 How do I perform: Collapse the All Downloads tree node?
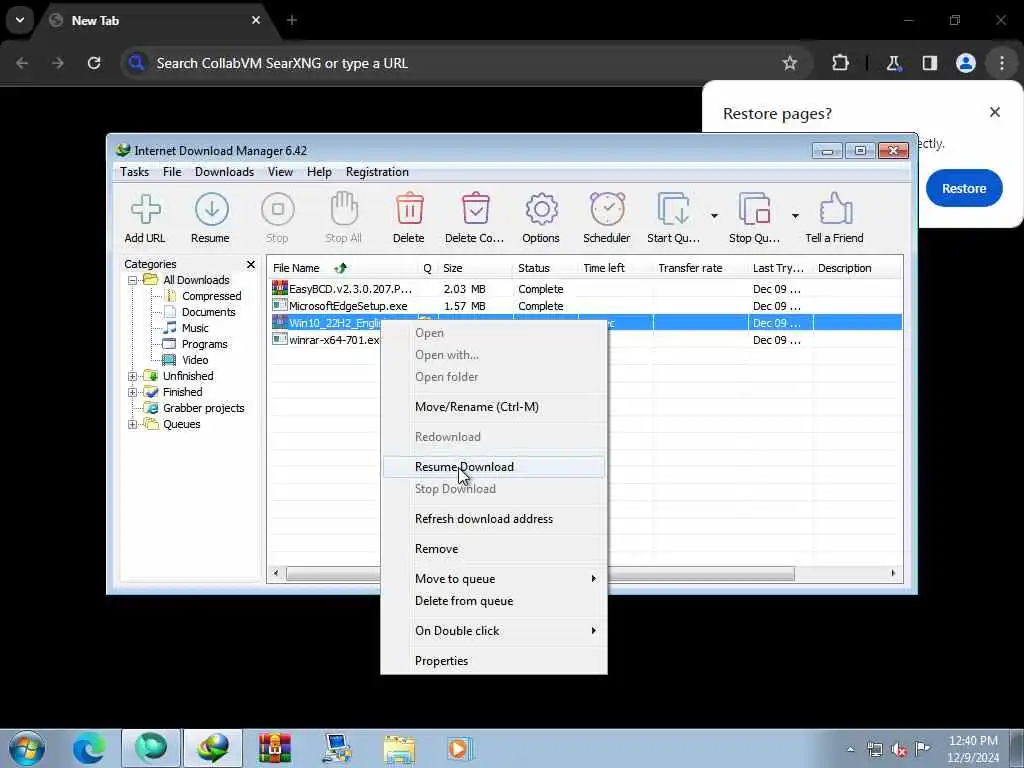point(133,280)
